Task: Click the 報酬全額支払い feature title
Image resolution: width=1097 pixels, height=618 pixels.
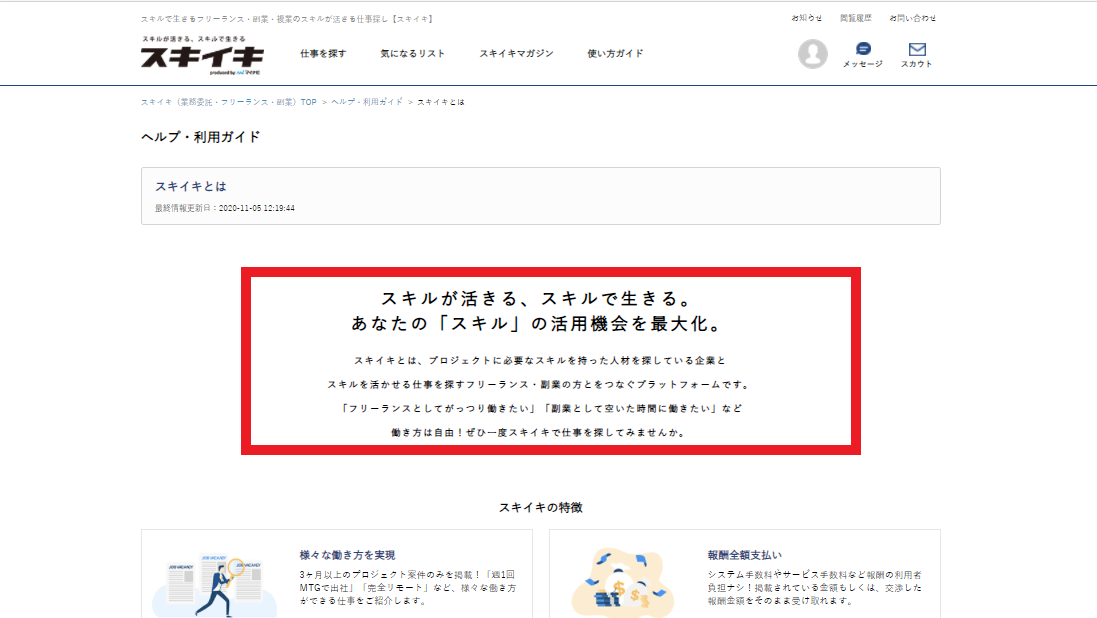Action: [x=744, y=555]
